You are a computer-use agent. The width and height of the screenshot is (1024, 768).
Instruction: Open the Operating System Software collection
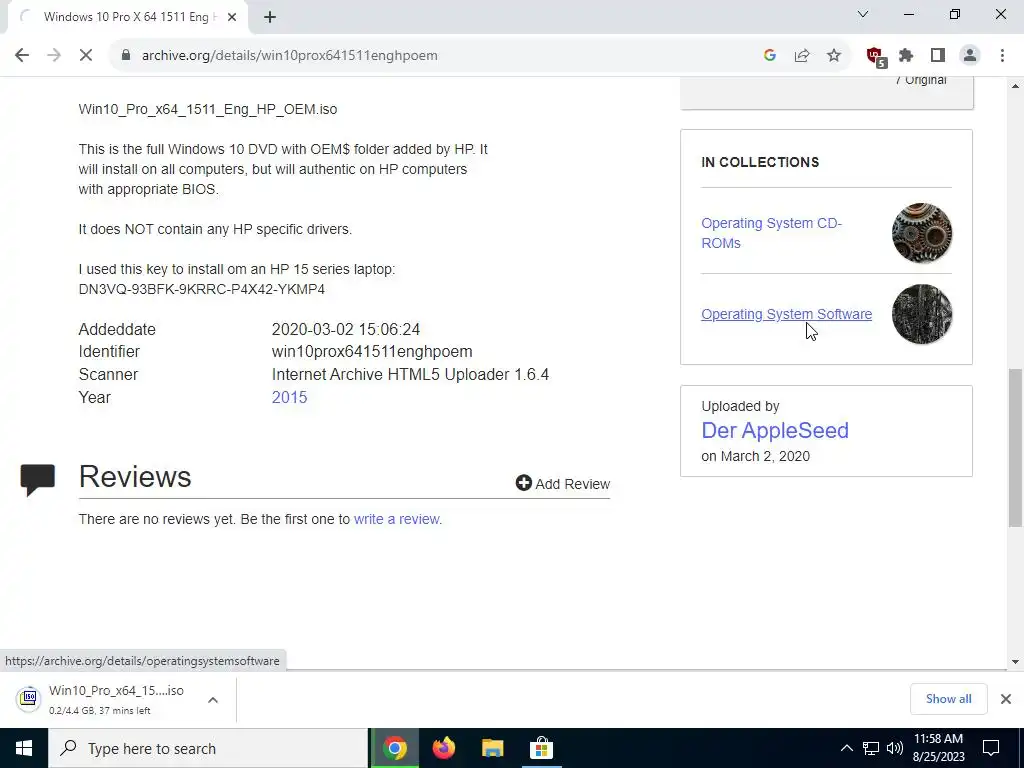tap(786, 314)
